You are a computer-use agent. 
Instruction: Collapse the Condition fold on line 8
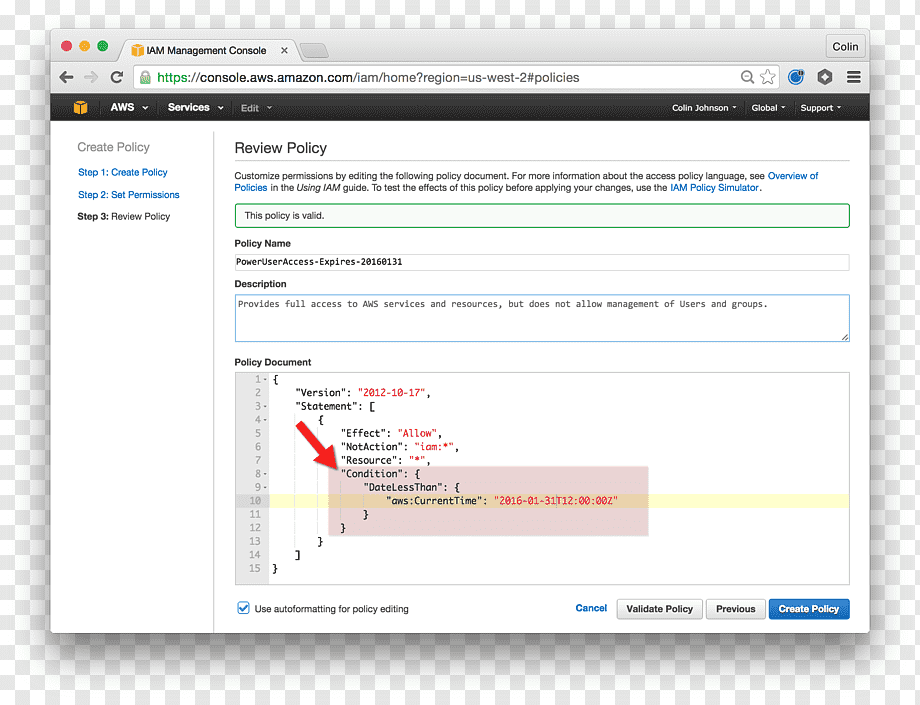point(265,474)
